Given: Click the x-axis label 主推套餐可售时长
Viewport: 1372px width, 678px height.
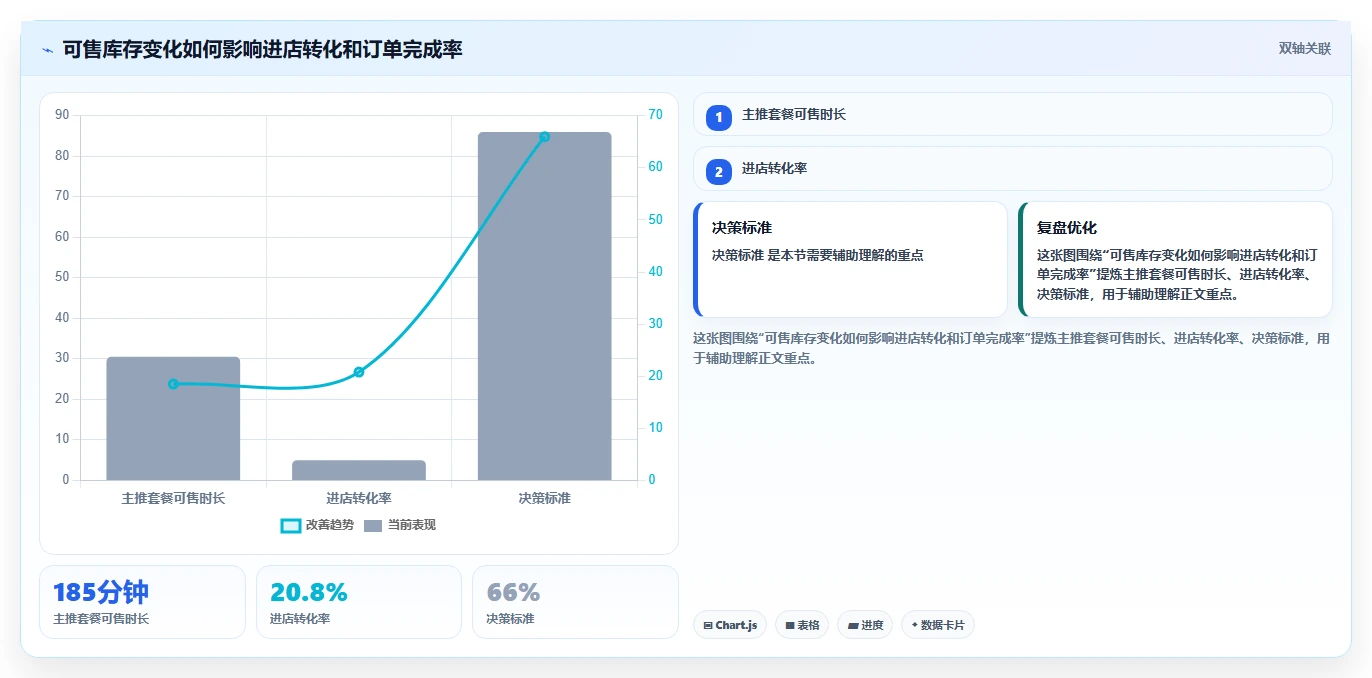Looking at the screenshot, I should [173, 498].
